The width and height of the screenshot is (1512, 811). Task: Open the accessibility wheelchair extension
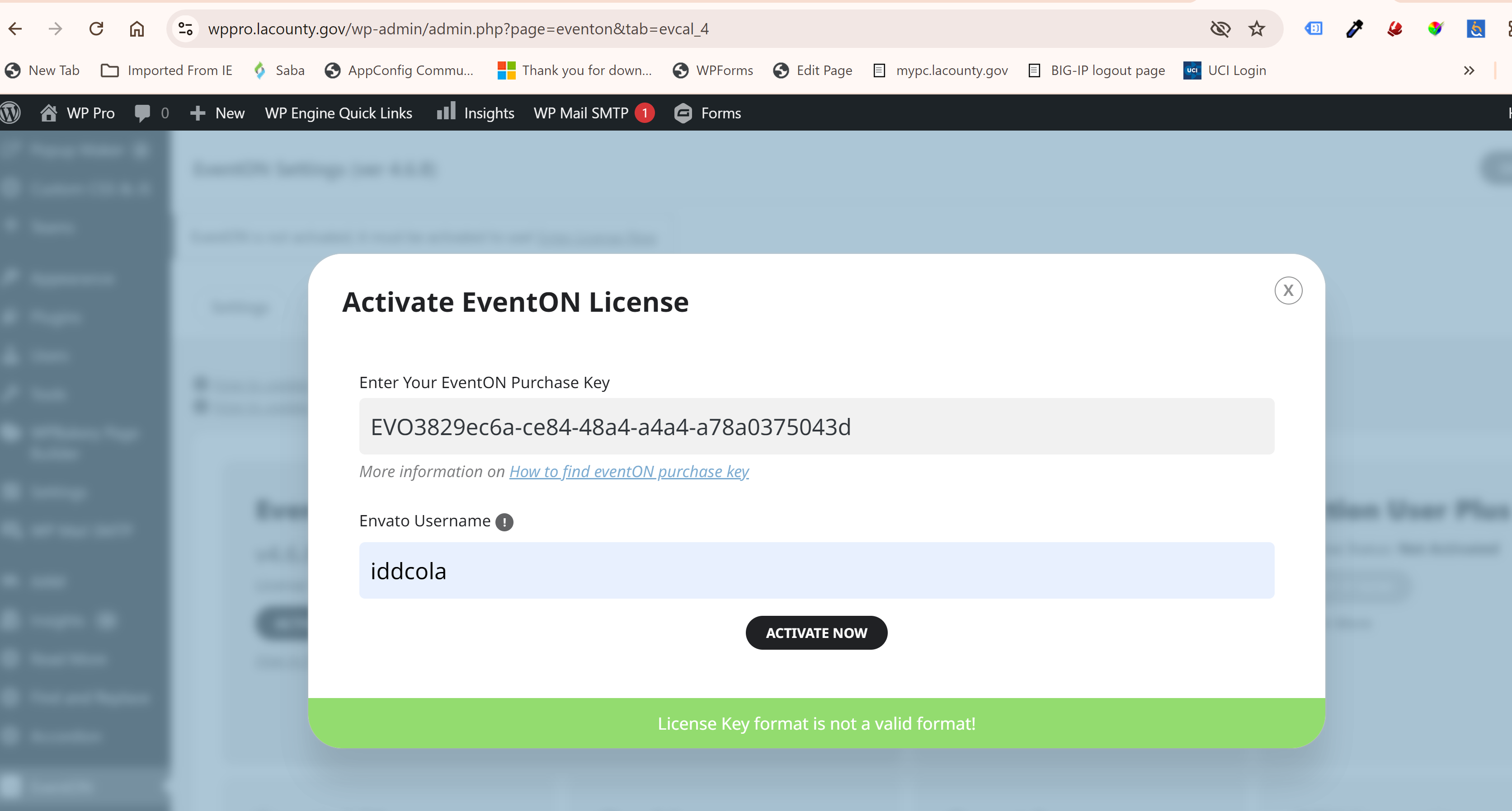pyautogui.click(x=1475, y=29)
